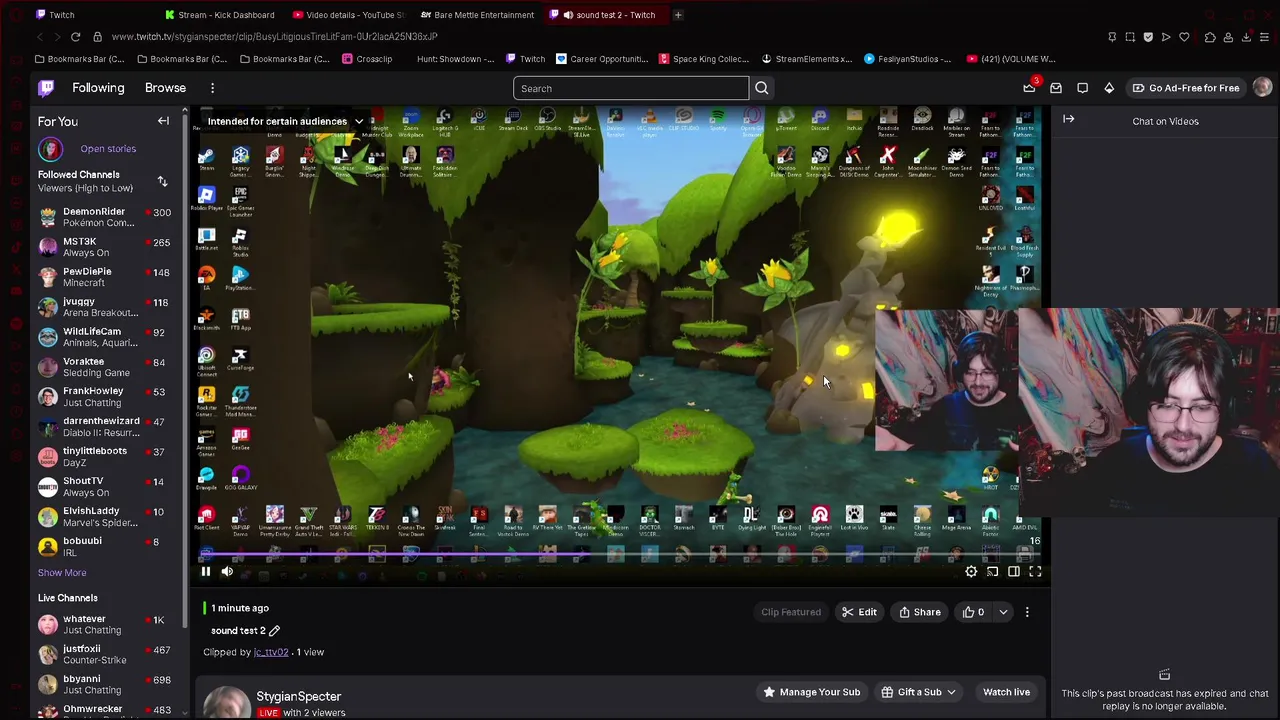Screen dimensions: 1280x720
Task: Collapse the Chat on Videos panel
Action: coord(1069,120)
